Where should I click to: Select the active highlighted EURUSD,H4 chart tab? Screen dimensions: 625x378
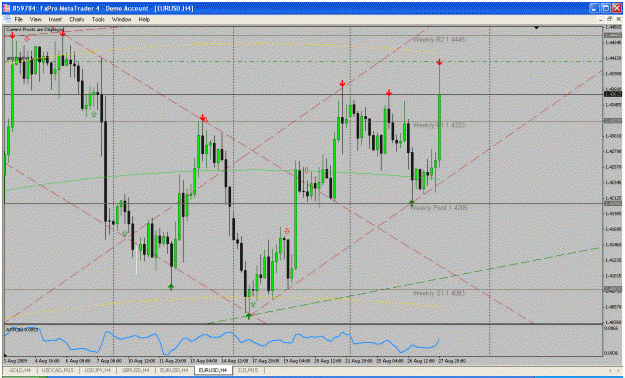(x=212, y=370)
